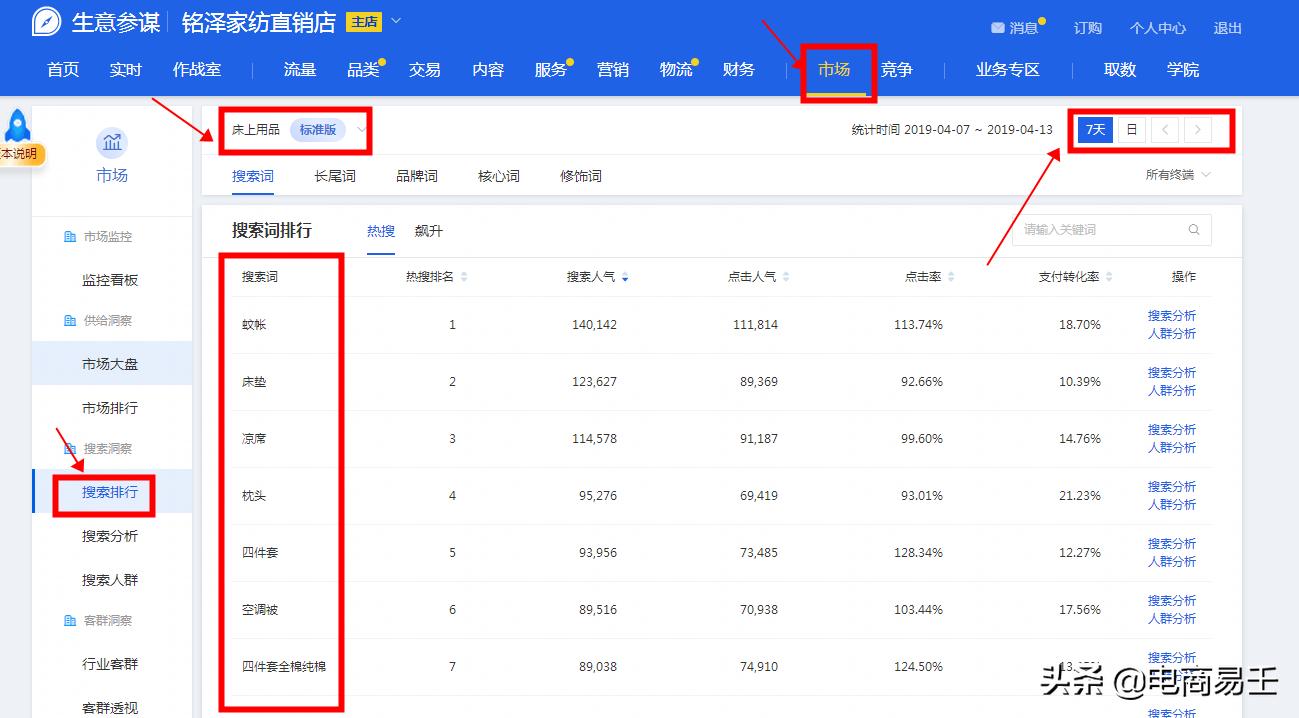The height and width of the screenshot is (718, 1299).
Task: Click the 客群洞察 sidebar section icon
Action: [x=68, y=619]
